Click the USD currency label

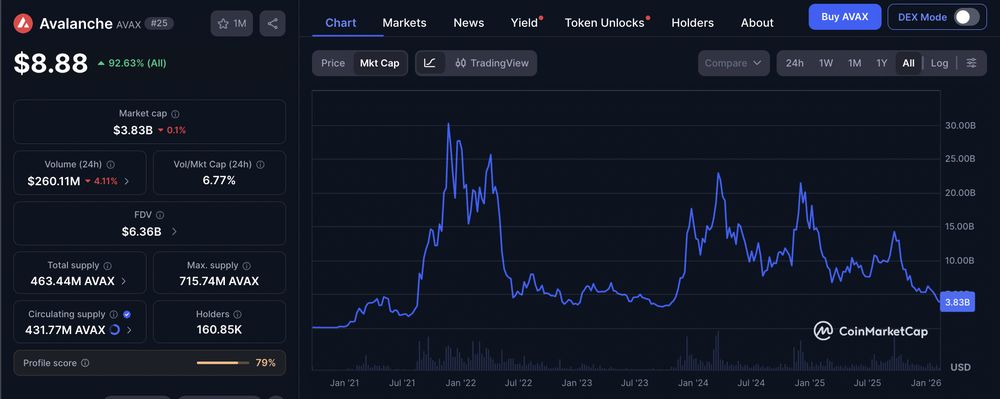pyautogui.click(x=960, y=368)
